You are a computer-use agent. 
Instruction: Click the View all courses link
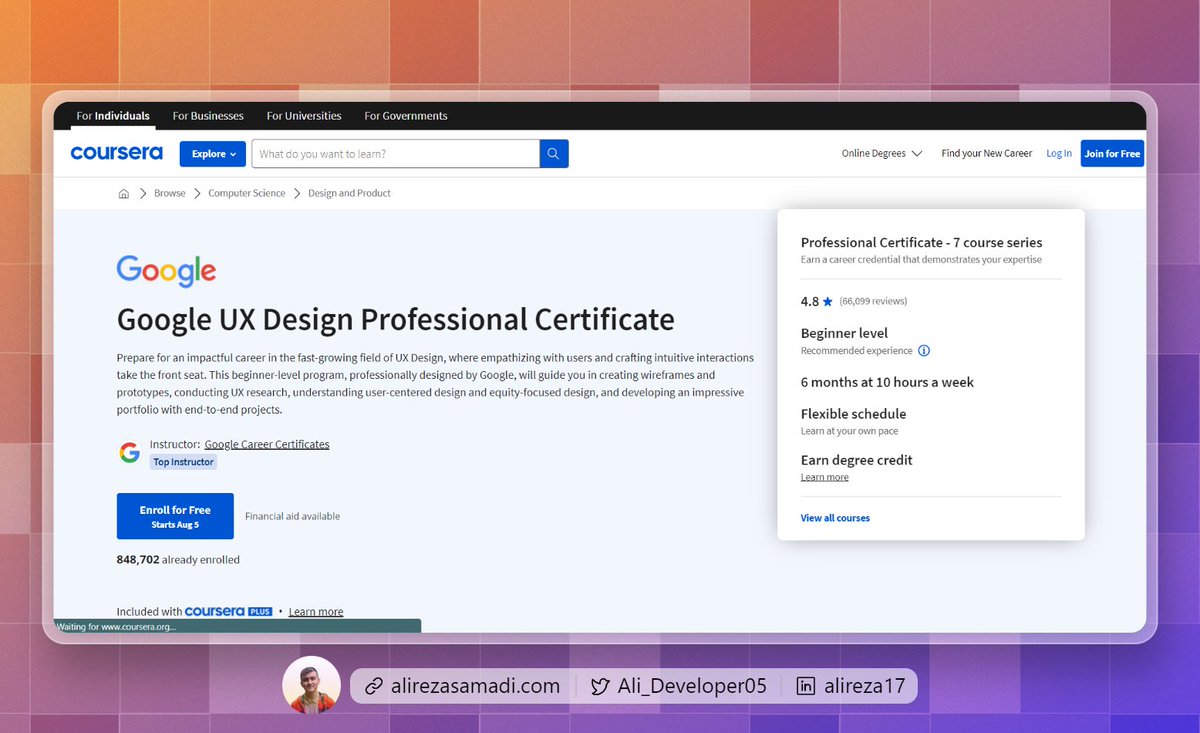coord(835,518)
